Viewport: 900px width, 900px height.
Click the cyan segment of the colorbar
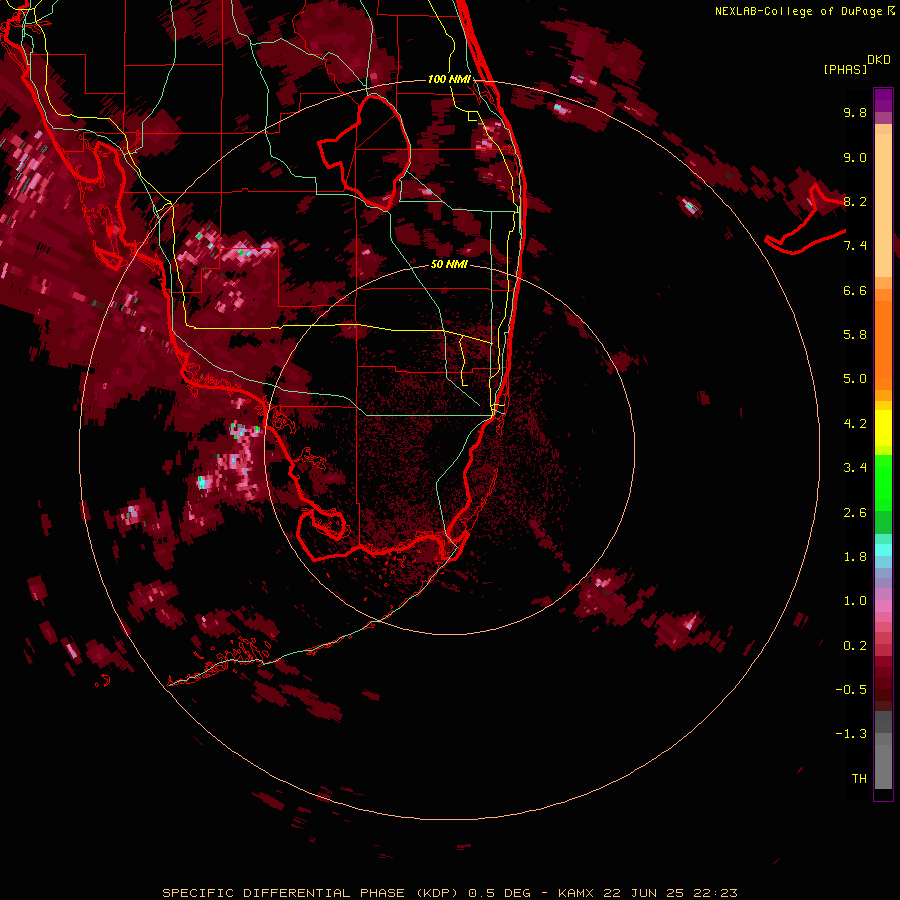click(883, 550)
